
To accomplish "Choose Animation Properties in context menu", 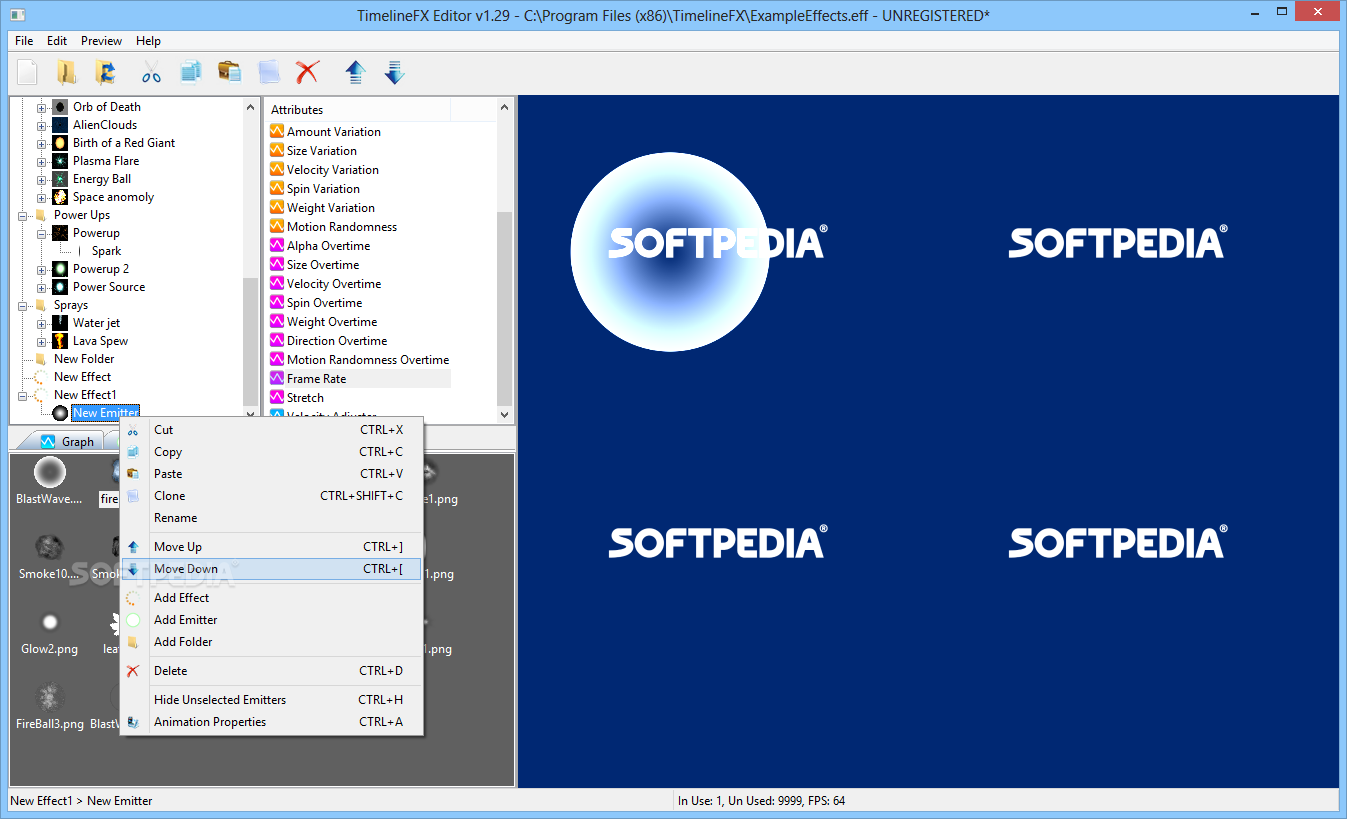I will tap(271, 722).
